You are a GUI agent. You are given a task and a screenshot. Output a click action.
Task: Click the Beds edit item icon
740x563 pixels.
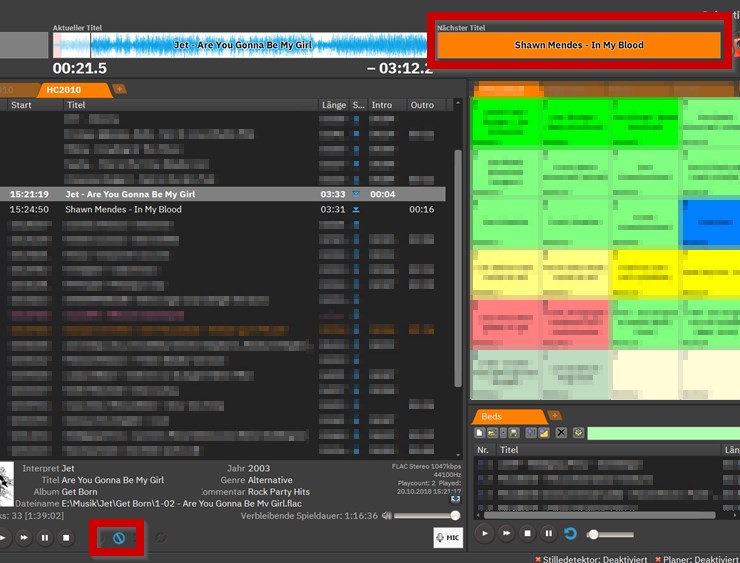543,433
